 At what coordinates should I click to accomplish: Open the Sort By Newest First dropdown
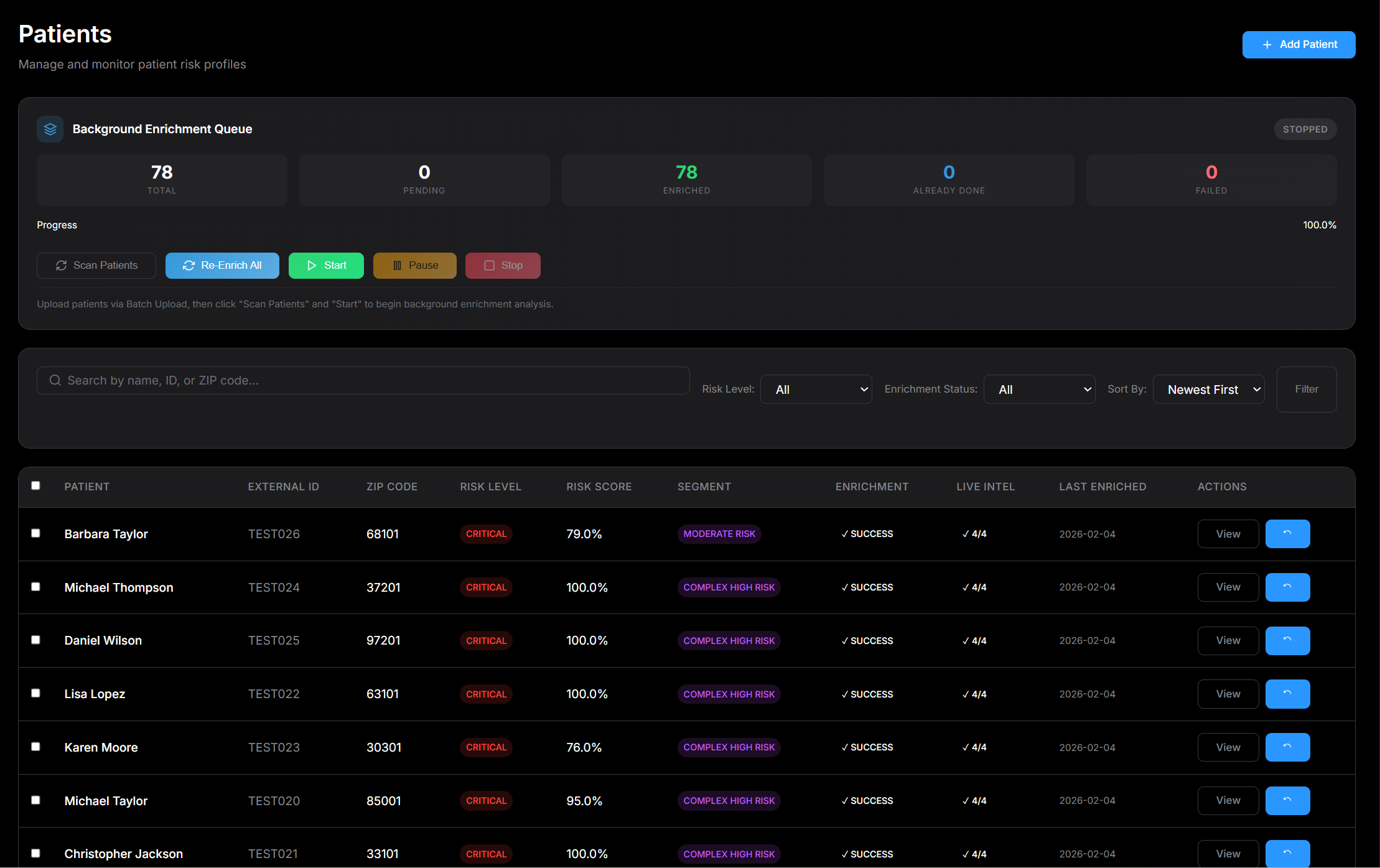pos(1208,390)
